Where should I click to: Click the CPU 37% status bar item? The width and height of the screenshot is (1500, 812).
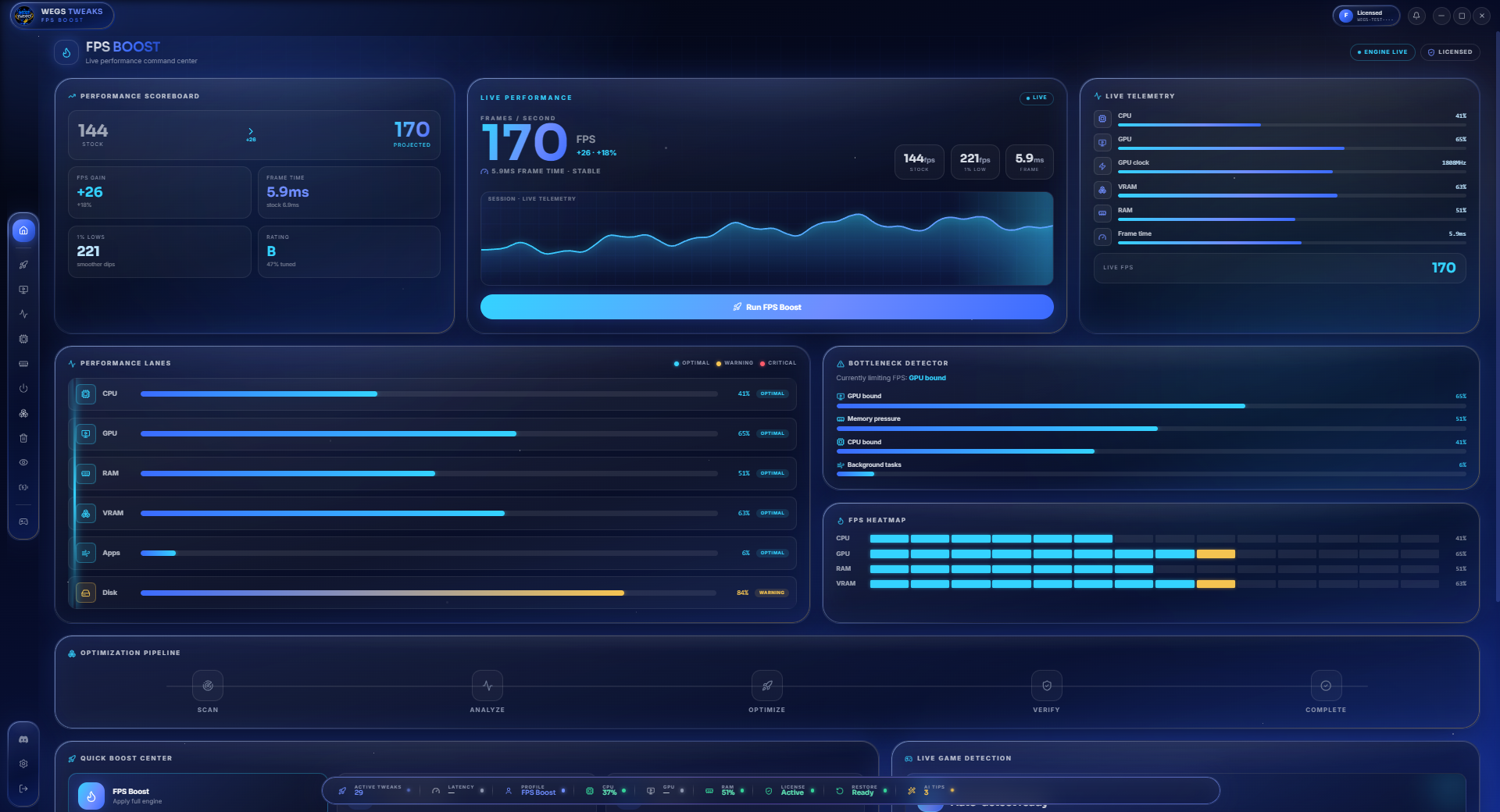[606, 790]
